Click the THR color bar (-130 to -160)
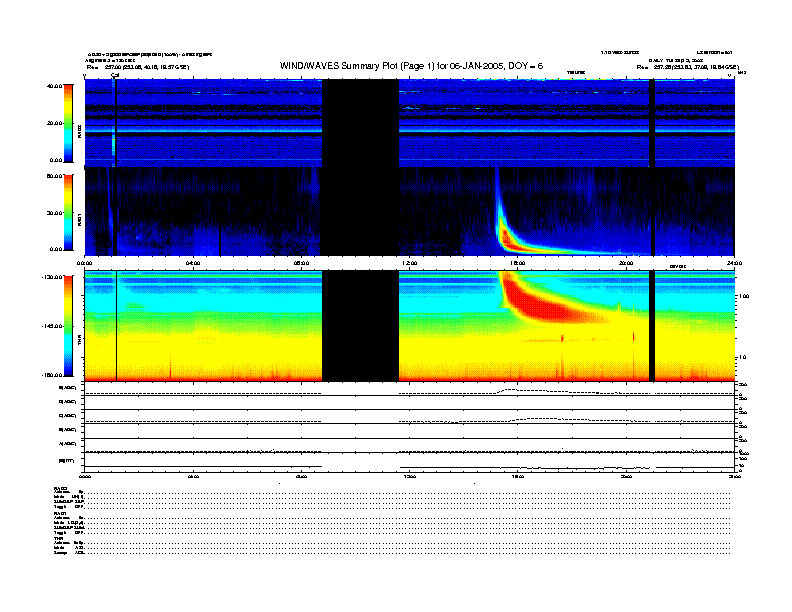Screen dimensions: 792x612 [68, 326]
